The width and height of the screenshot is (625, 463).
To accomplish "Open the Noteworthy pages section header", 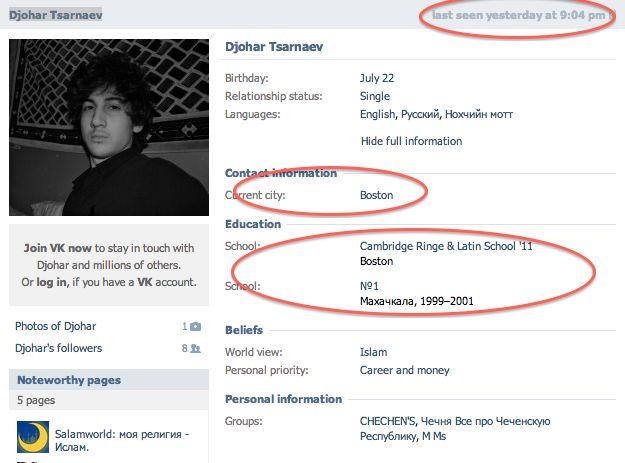I will point(69,380).
